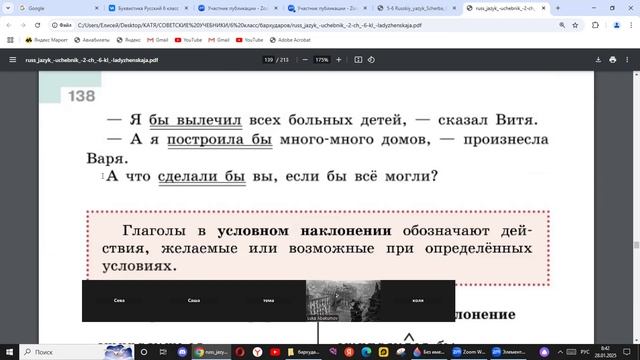
Task: Click the browser address bar URL
Action: click(x=249, y=25)
